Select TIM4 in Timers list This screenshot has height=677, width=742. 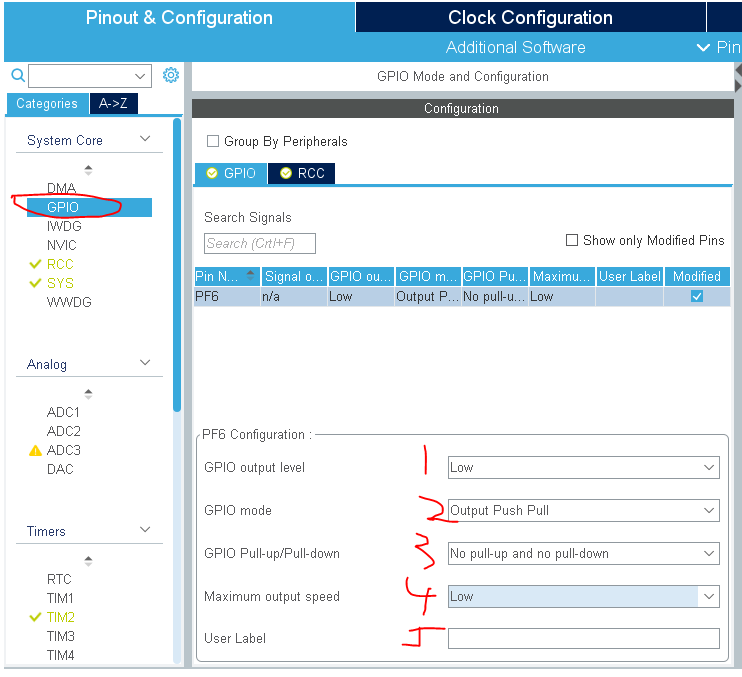coord(61,655)
